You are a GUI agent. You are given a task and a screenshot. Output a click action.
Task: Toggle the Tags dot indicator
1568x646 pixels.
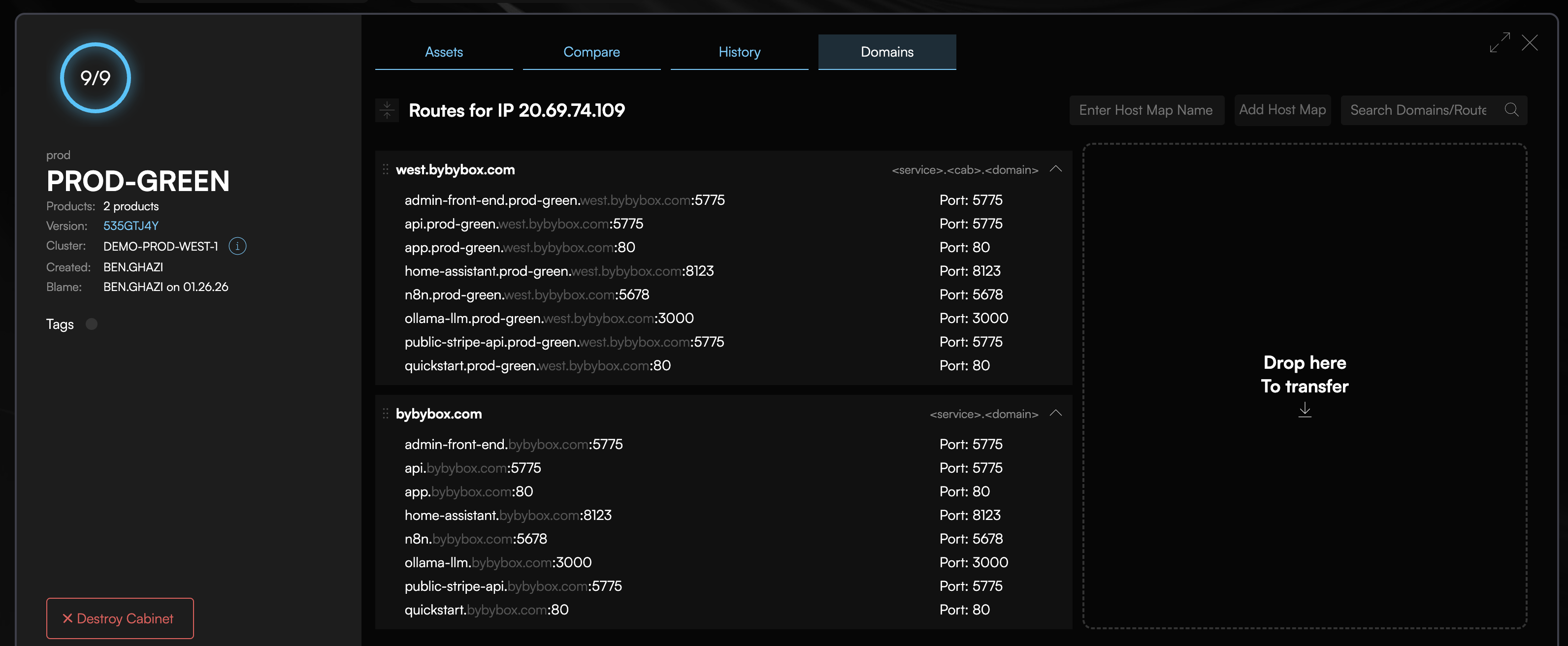pyautogui.click(x=91, y=324)
